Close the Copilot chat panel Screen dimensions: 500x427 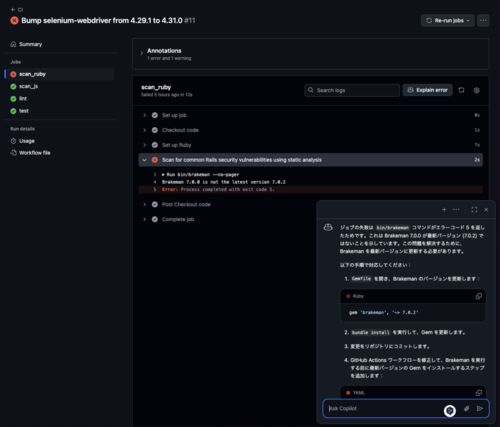[x=486, y=210]
